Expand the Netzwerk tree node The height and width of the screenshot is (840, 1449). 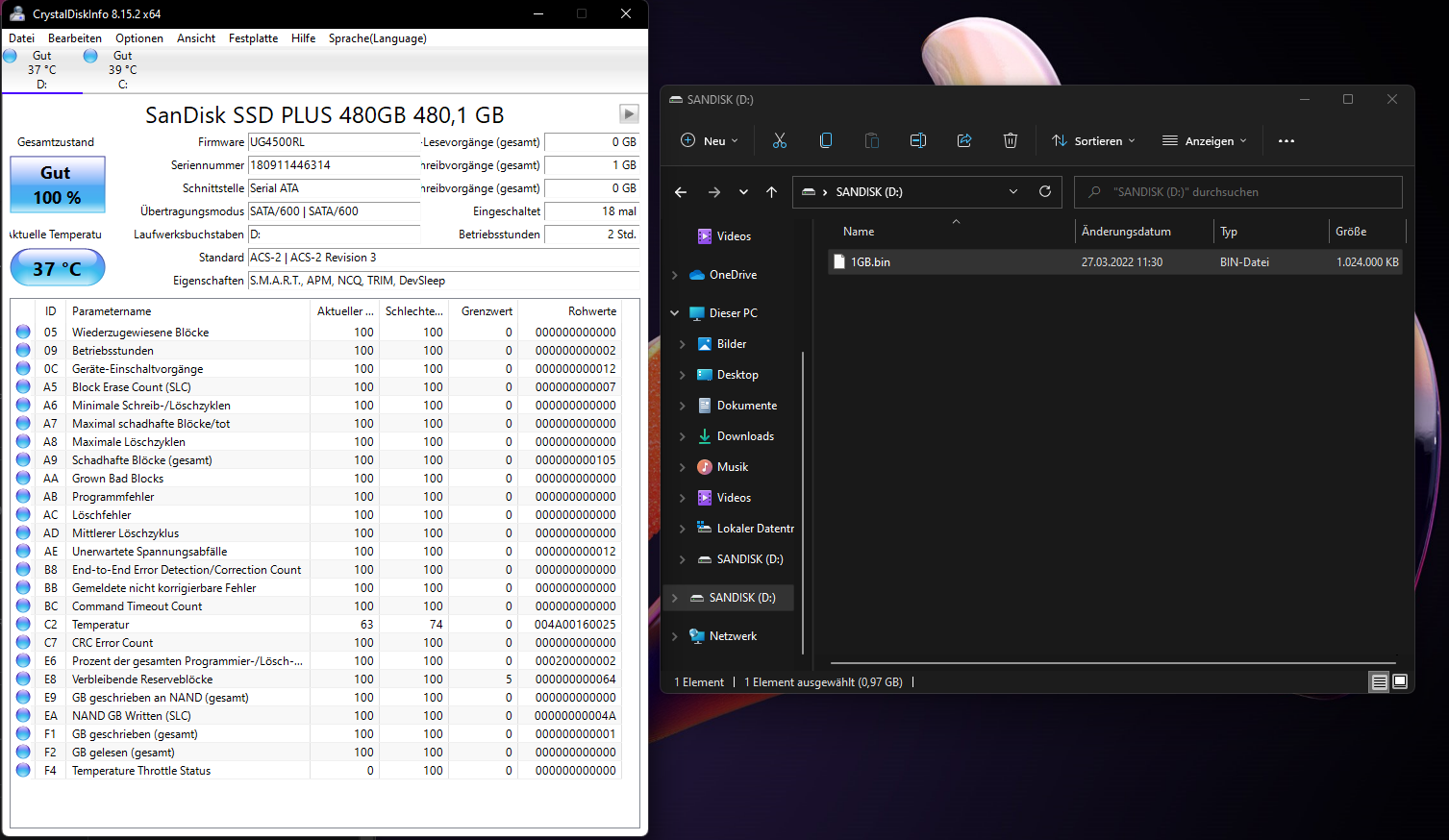tap(674, 636)
